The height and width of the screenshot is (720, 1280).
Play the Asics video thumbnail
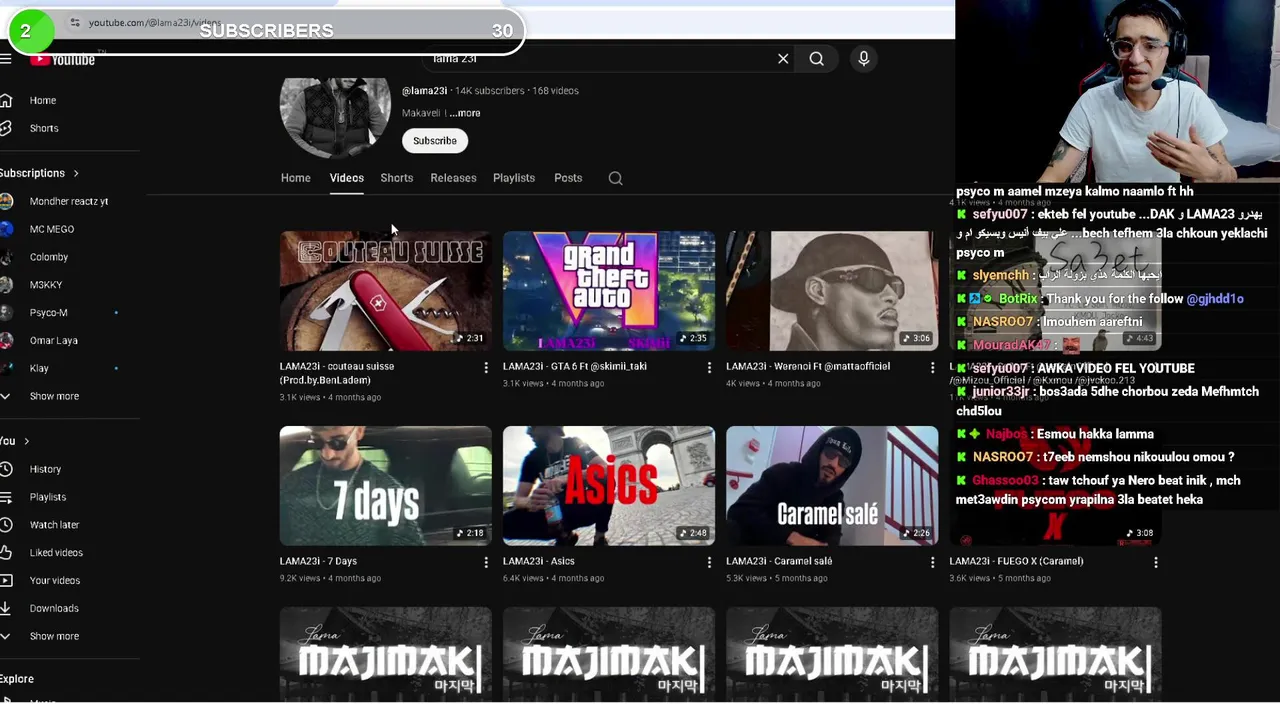609,486
